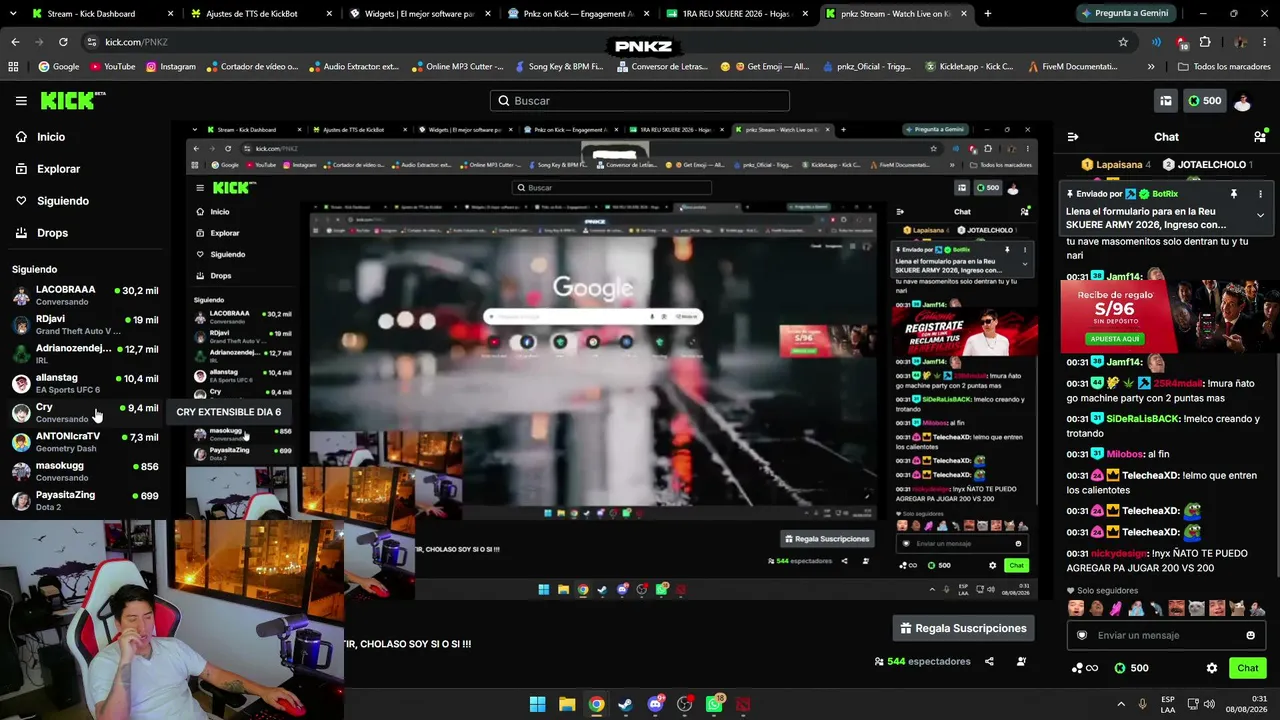
Task: Click PayasitaZing's avatar in the sidebar
Action: (x=21, y=500)
